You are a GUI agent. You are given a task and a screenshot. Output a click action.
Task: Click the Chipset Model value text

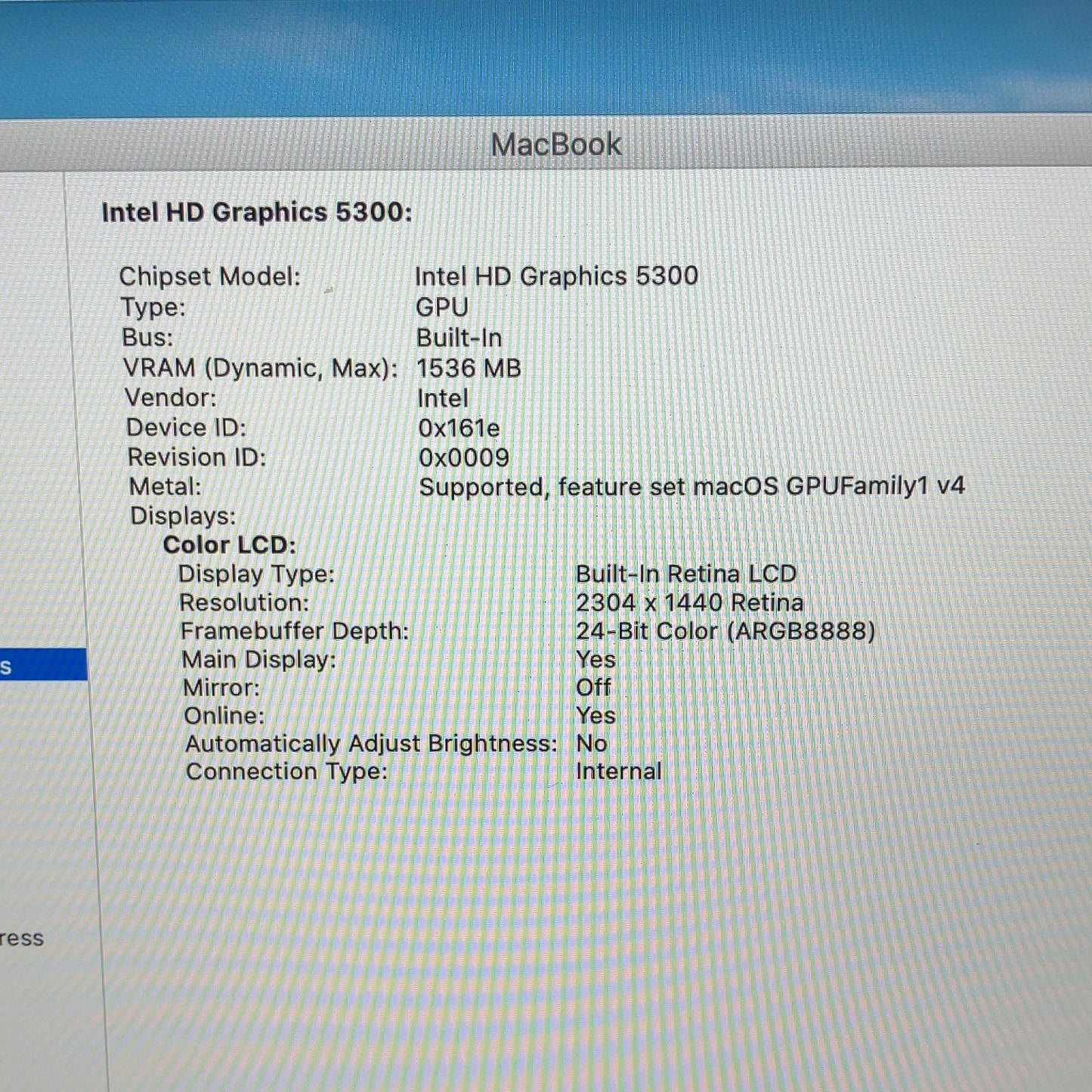coord(556,276)
